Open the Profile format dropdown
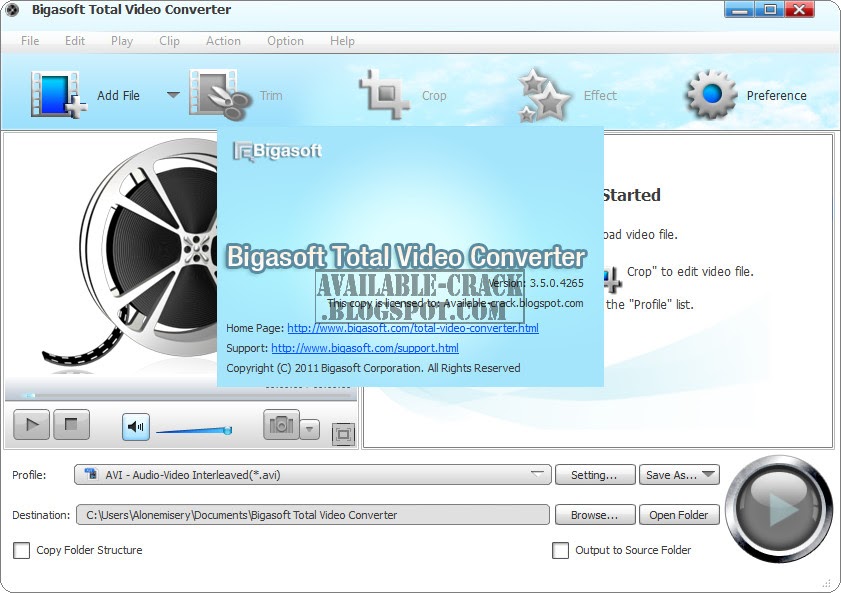 pyautogui.click(x=313, y=475)
